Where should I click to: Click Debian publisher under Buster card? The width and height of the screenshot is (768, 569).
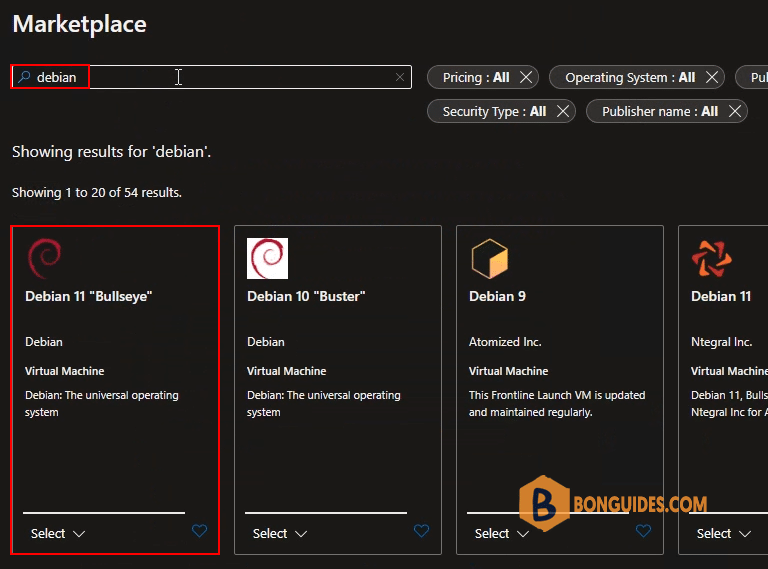pos(265,342)
